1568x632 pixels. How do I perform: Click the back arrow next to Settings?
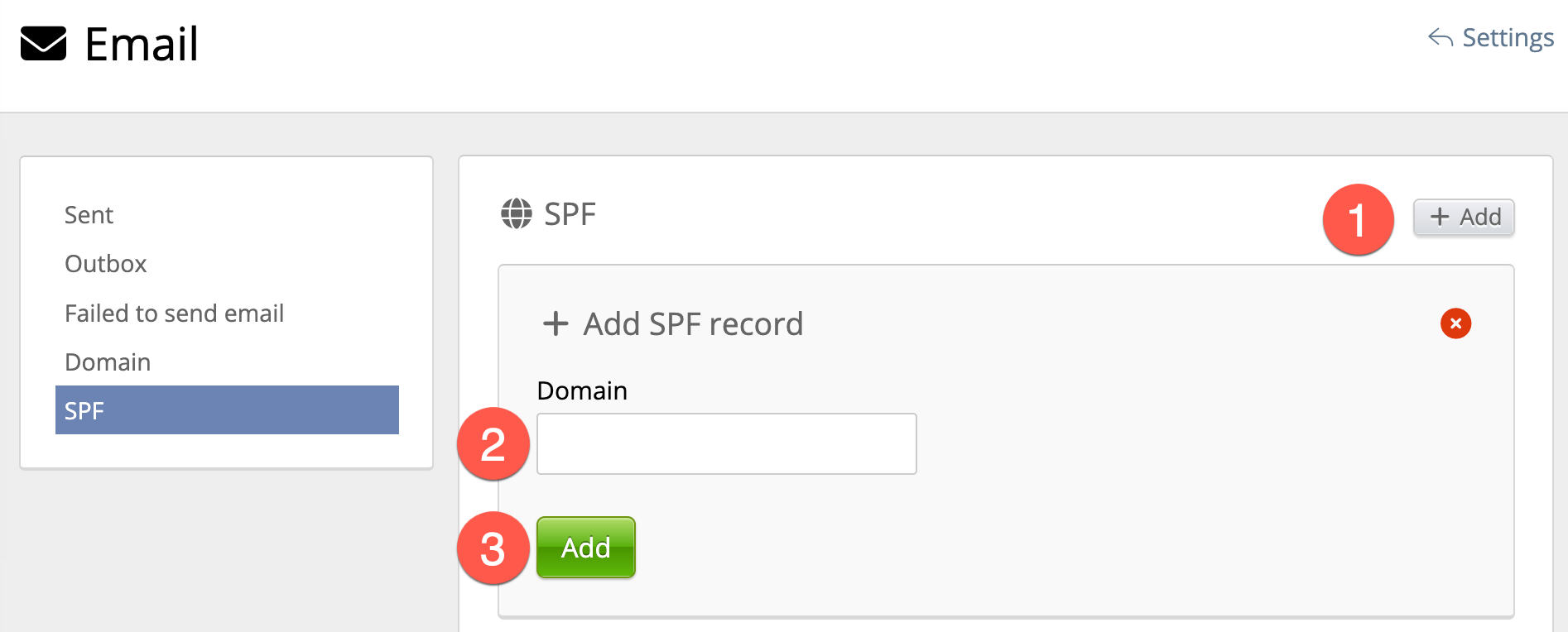coord(1441,38)
